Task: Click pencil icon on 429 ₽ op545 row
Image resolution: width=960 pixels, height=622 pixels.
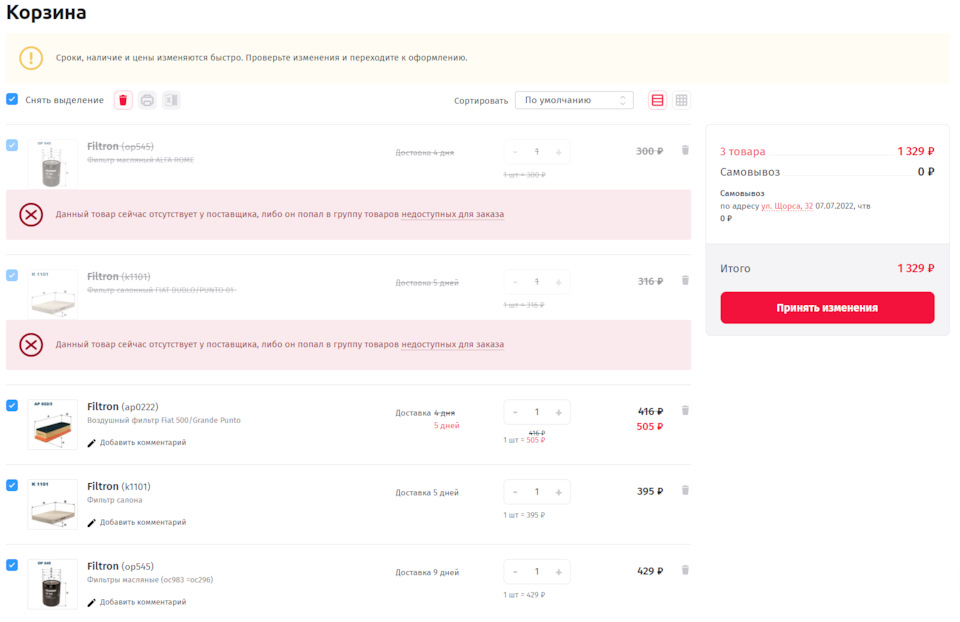Action: click(x=91, y=602)
